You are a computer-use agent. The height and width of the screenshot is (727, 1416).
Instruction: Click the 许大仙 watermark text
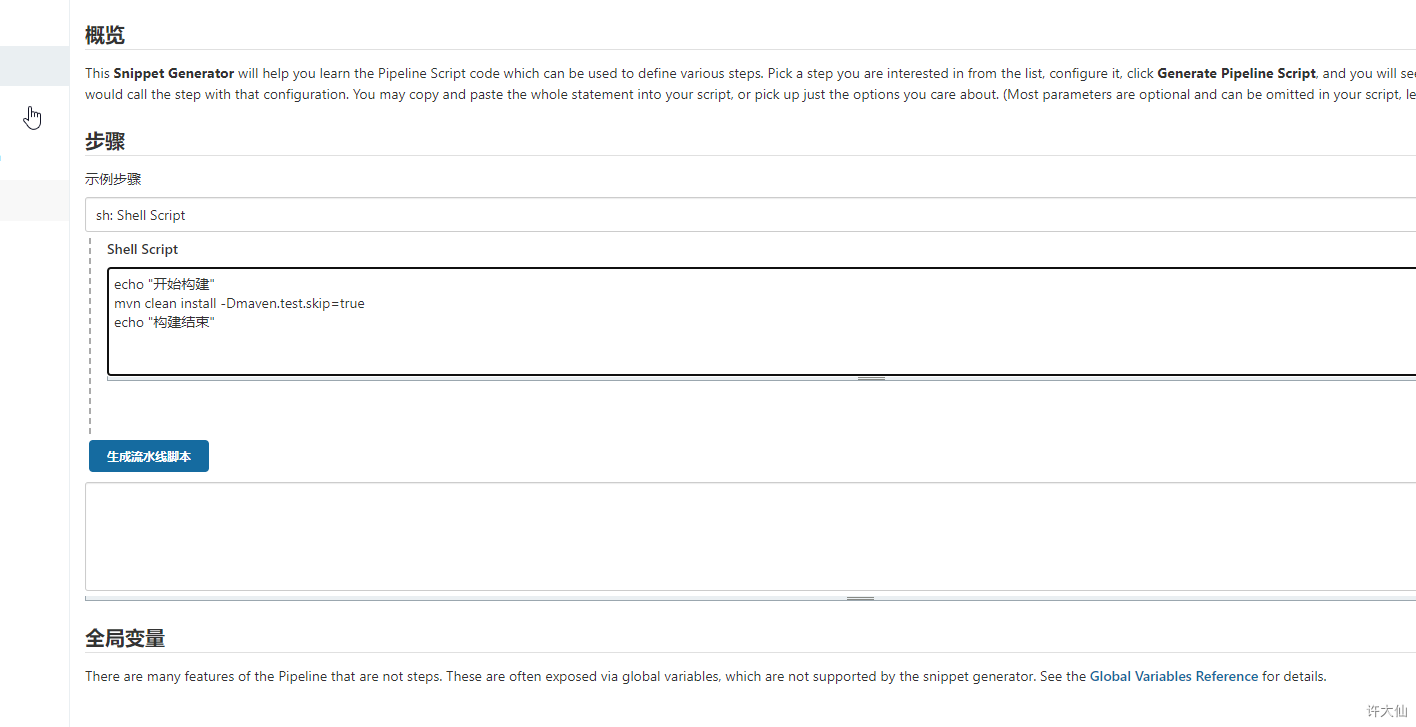[x=1387, y=711]
